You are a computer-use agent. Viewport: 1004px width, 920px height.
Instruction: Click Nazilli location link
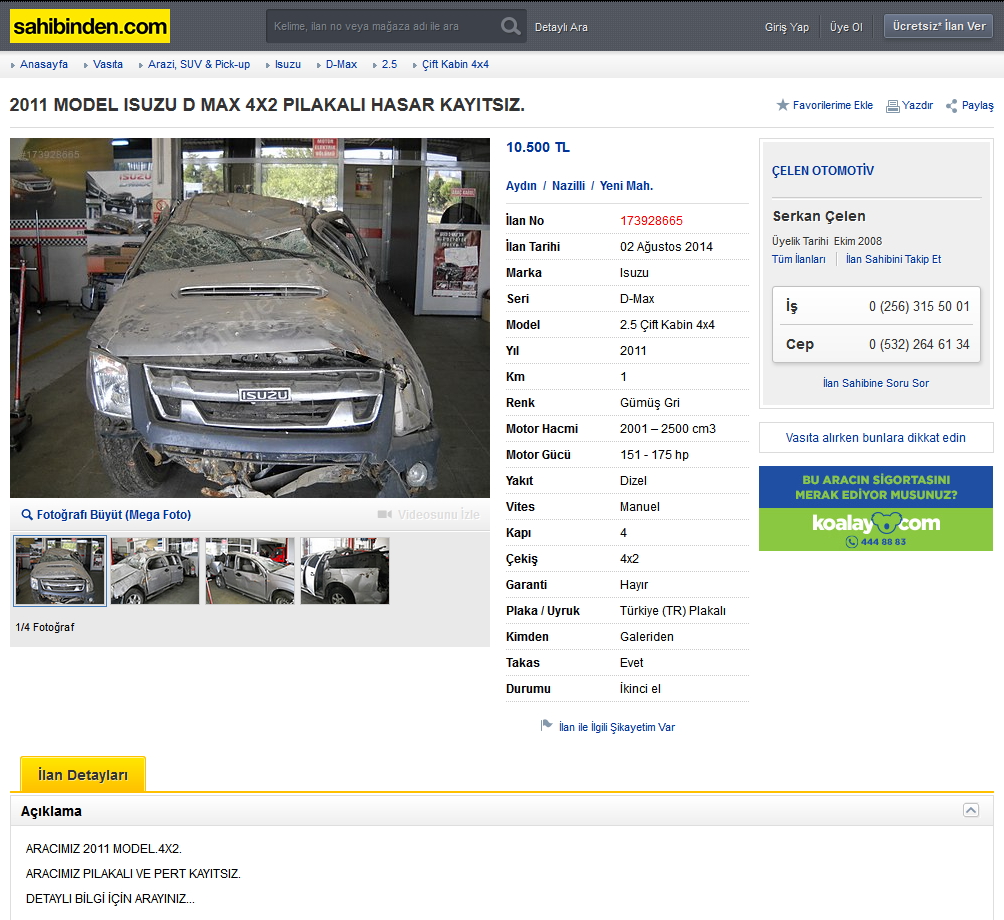tap(569, 186)
